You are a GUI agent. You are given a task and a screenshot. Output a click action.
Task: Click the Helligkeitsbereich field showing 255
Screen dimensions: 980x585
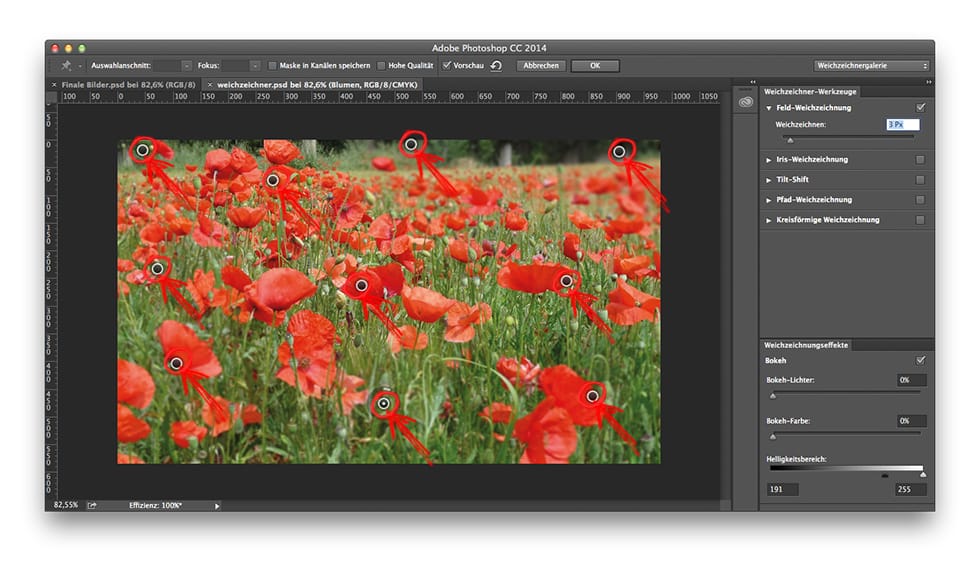tap(911, 489)
